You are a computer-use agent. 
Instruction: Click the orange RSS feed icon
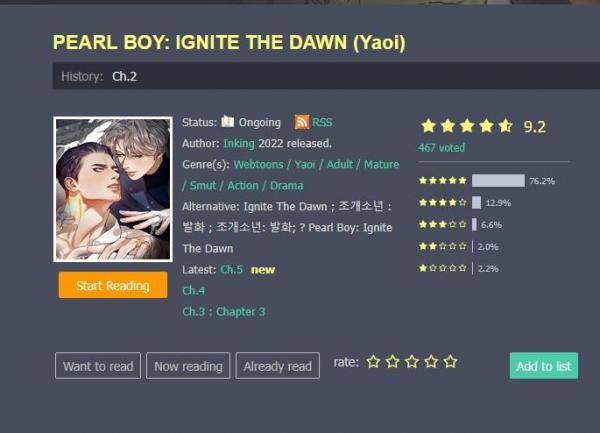click(x=302, y=122)
